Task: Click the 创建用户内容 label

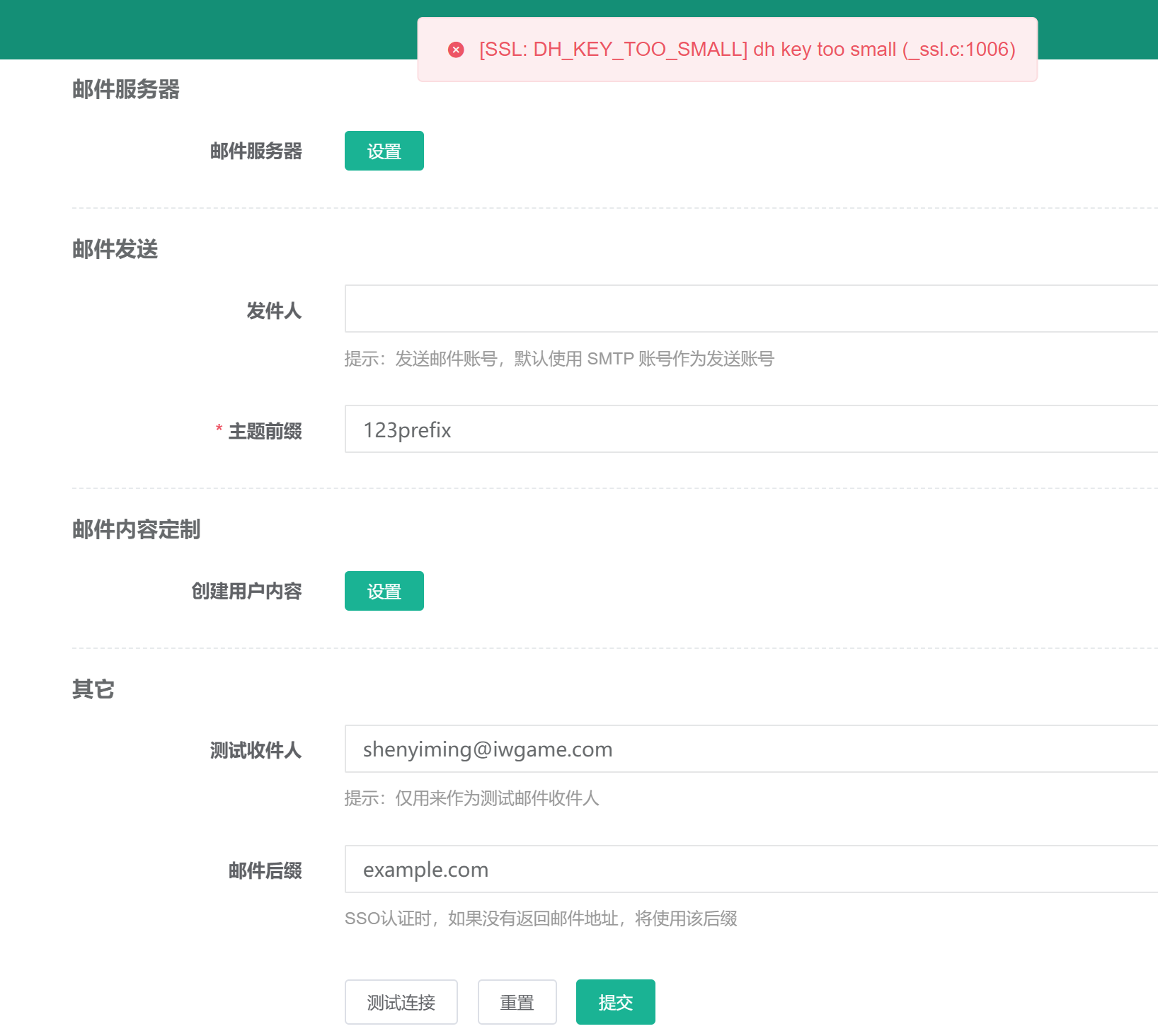Action: click(246, 591)
